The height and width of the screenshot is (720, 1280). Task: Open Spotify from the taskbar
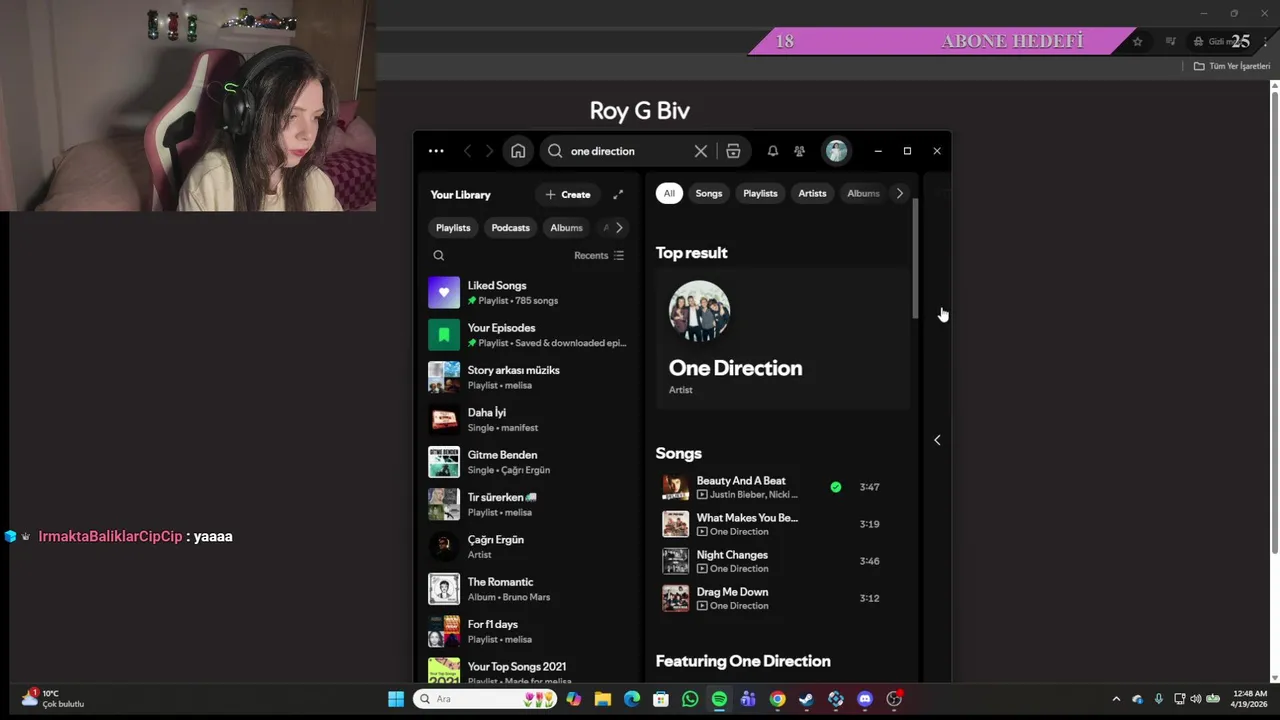(719, 699)
